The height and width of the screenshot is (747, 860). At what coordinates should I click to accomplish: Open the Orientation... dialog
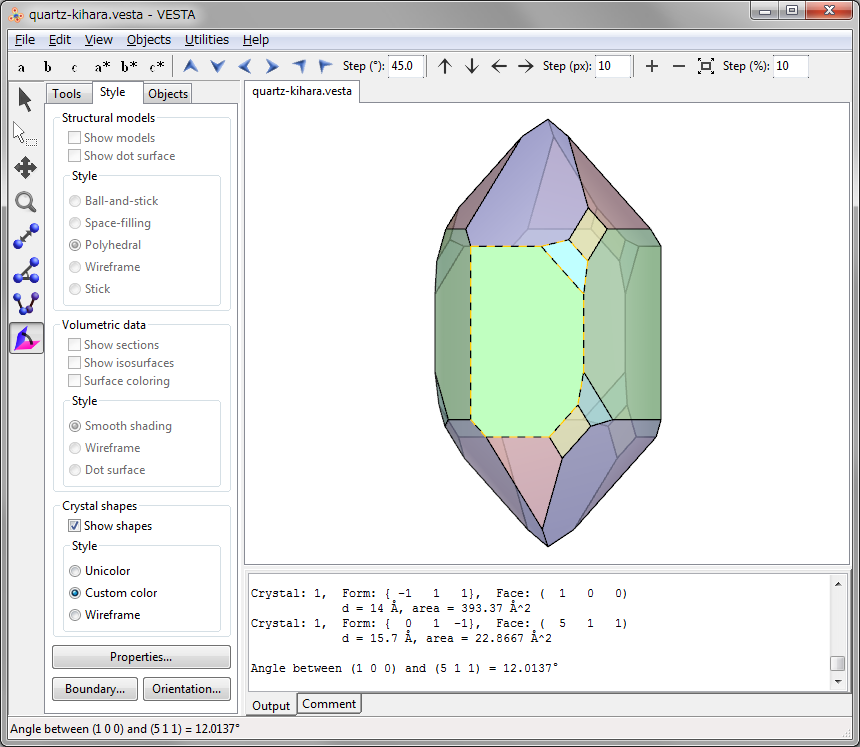tap(187, 689)
